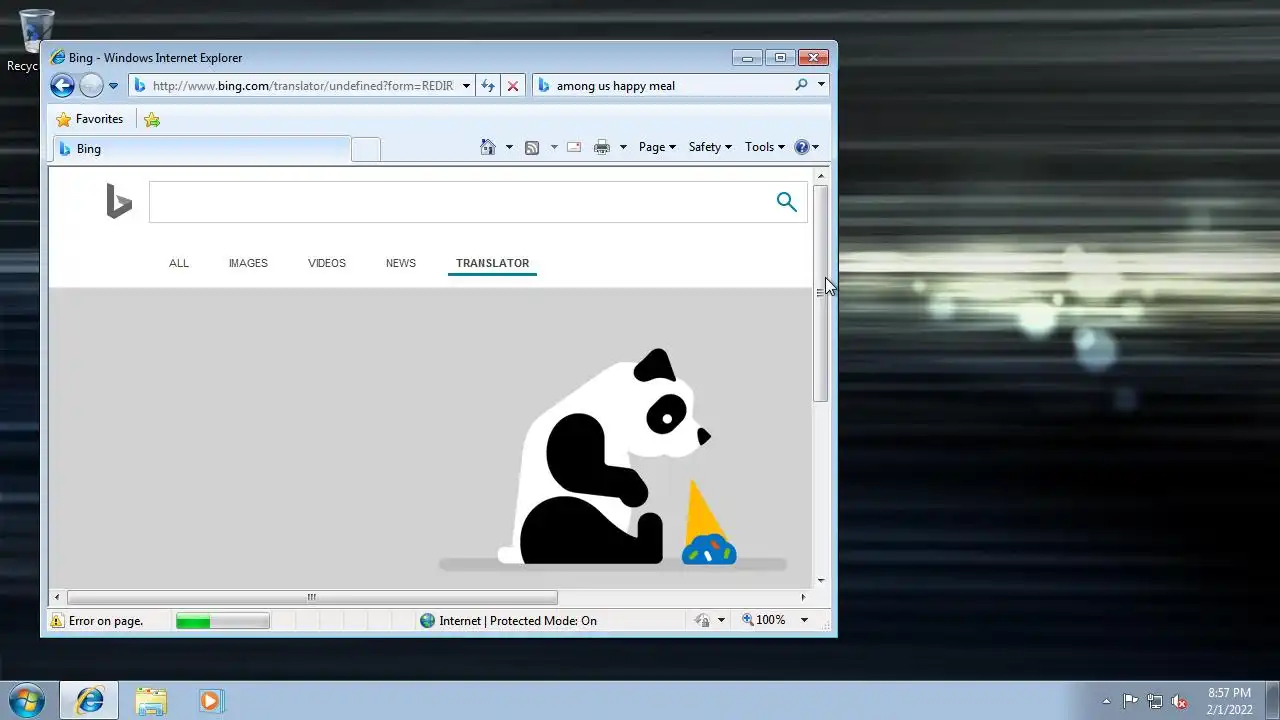The width and height of the screenshot is (1280, 720).
Task: Go back with the Back arrow button
Action: (62, 86)
